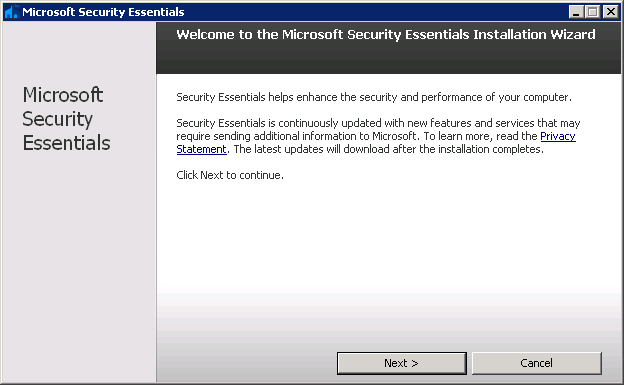624x385 pixels.
Task: Maximize the installation wizard window
Action: pyautogui.click(x=593, y=12)
